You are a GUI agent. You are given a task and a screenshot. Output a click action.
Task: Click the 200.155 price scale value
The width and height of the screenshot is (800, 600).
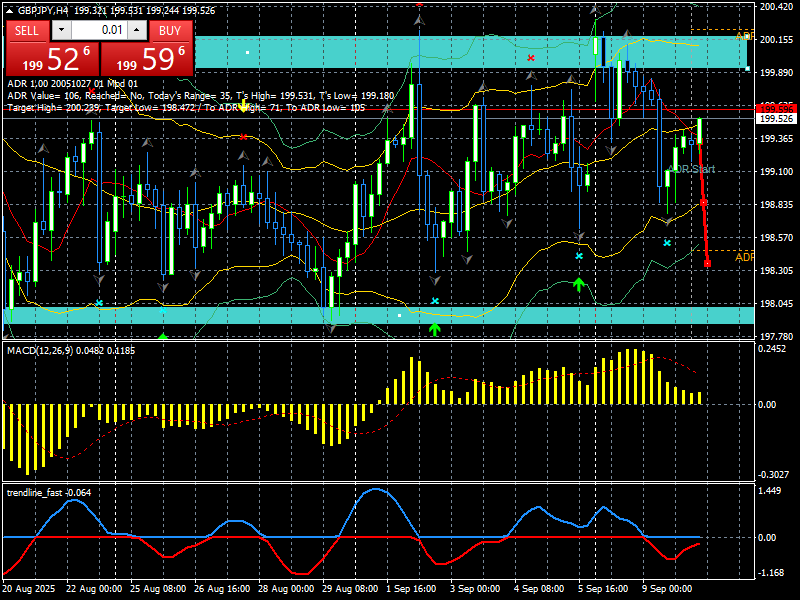tap(777, 40)
